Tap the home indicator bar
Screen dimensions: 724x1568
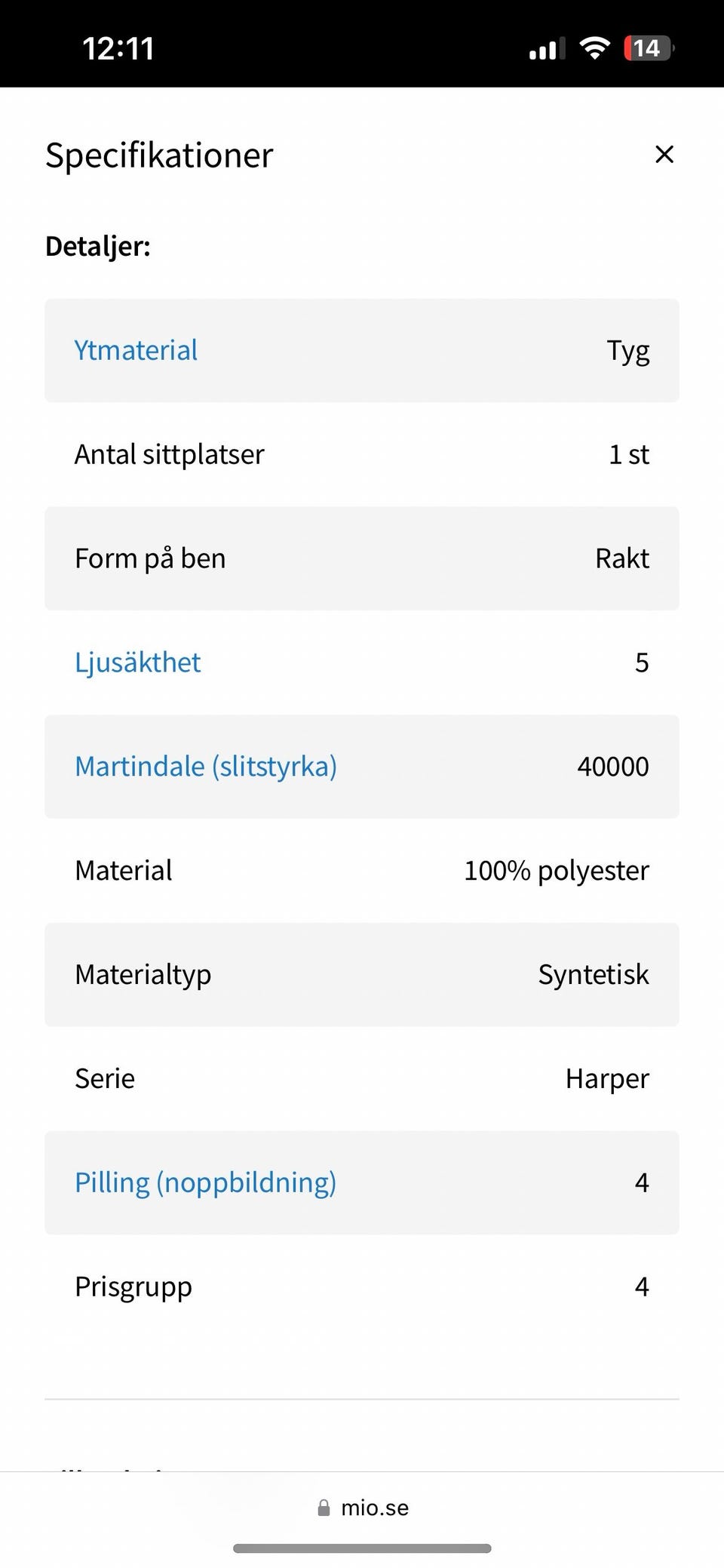[x=362, y=1548]
